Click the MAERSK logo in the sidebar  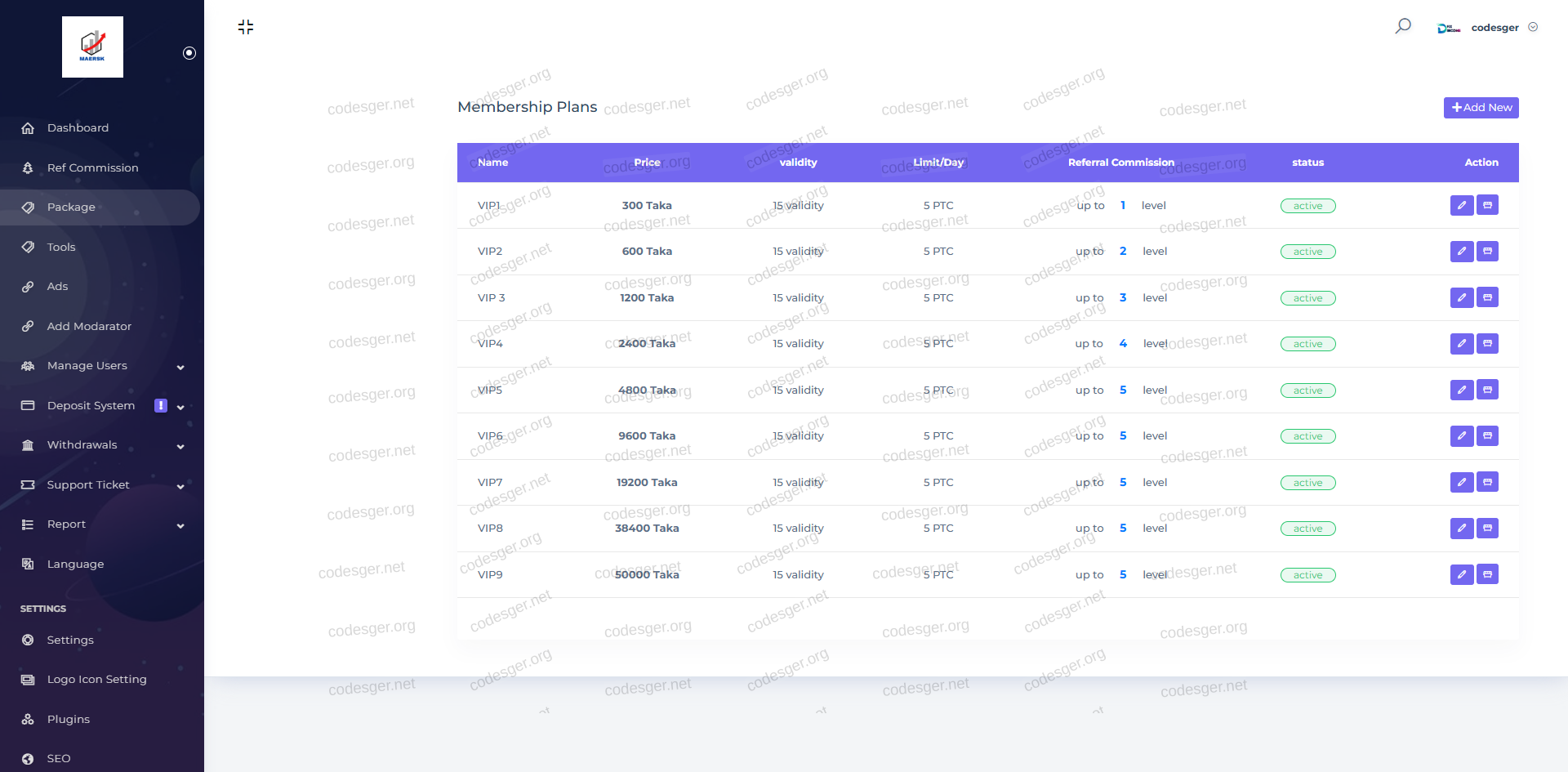click(x=92, y=47)
